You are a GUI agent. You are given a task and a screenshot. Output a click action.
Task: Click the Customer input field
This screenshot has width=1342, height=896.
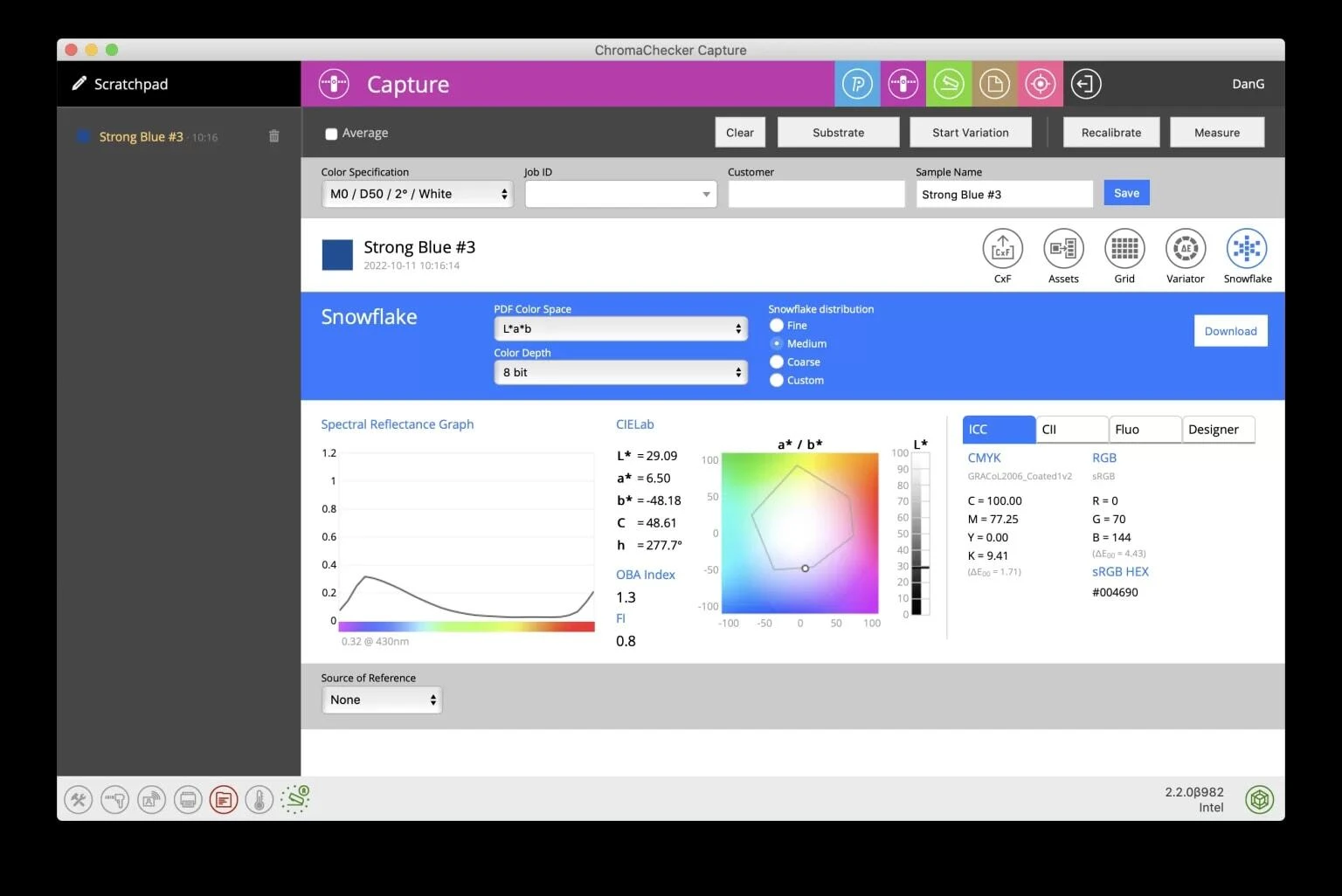(816, 194)
